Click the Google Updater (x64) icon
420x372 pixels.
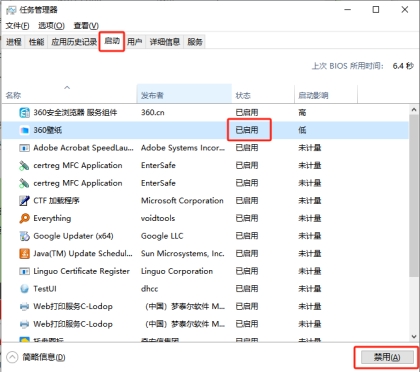[24, 236]
